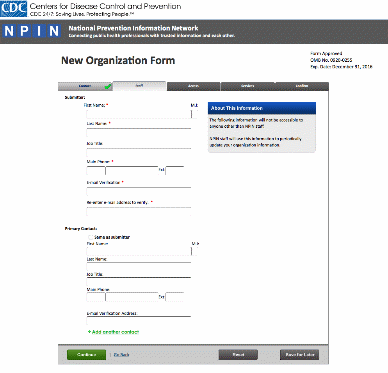388x373 pixels.
Task: Focus the Primary Contact E-mail Verification Address field
Action: tap(139, 321)
